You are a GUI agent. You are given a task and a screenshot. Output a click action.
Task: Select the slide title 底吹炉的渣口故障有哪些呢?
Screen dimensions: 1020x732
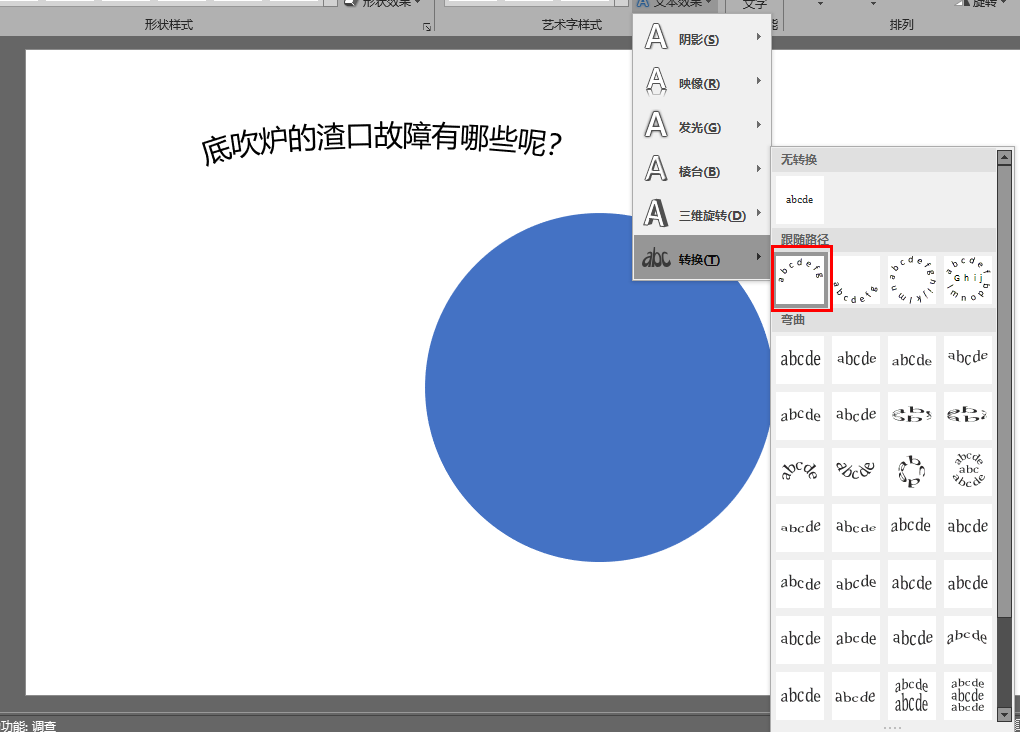(381, 143)
